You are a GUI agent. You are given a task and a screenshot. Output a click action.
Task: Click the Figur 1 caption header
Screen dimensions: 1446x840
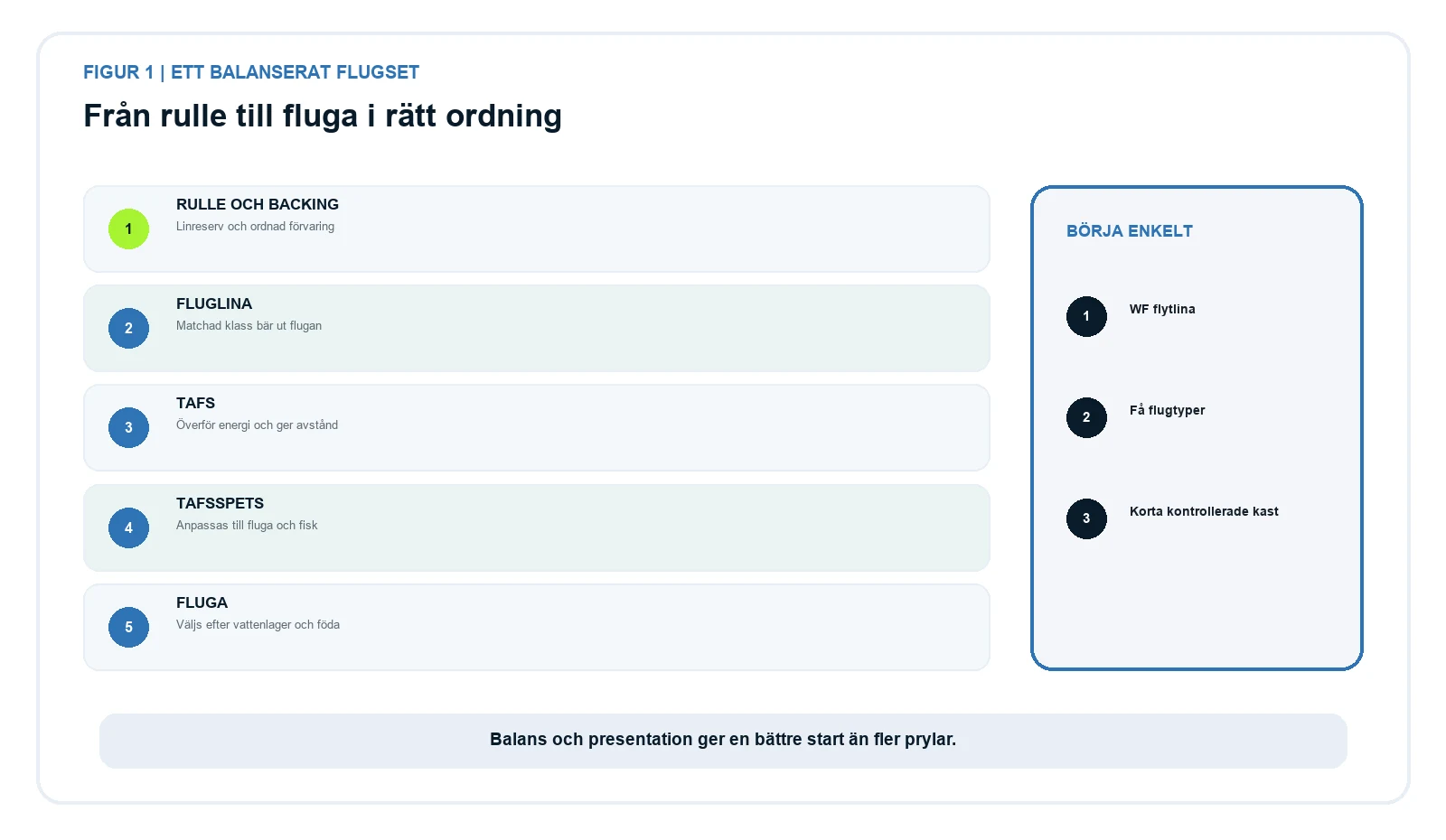[251, 72]
